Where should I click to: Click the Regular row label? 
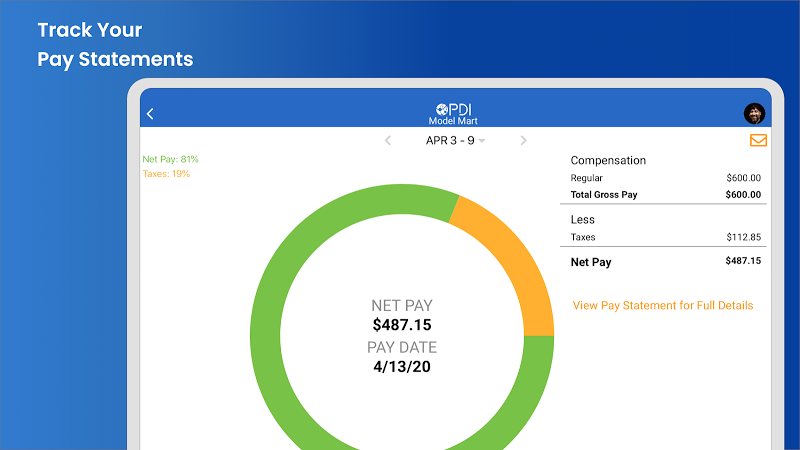pos(587,178)
